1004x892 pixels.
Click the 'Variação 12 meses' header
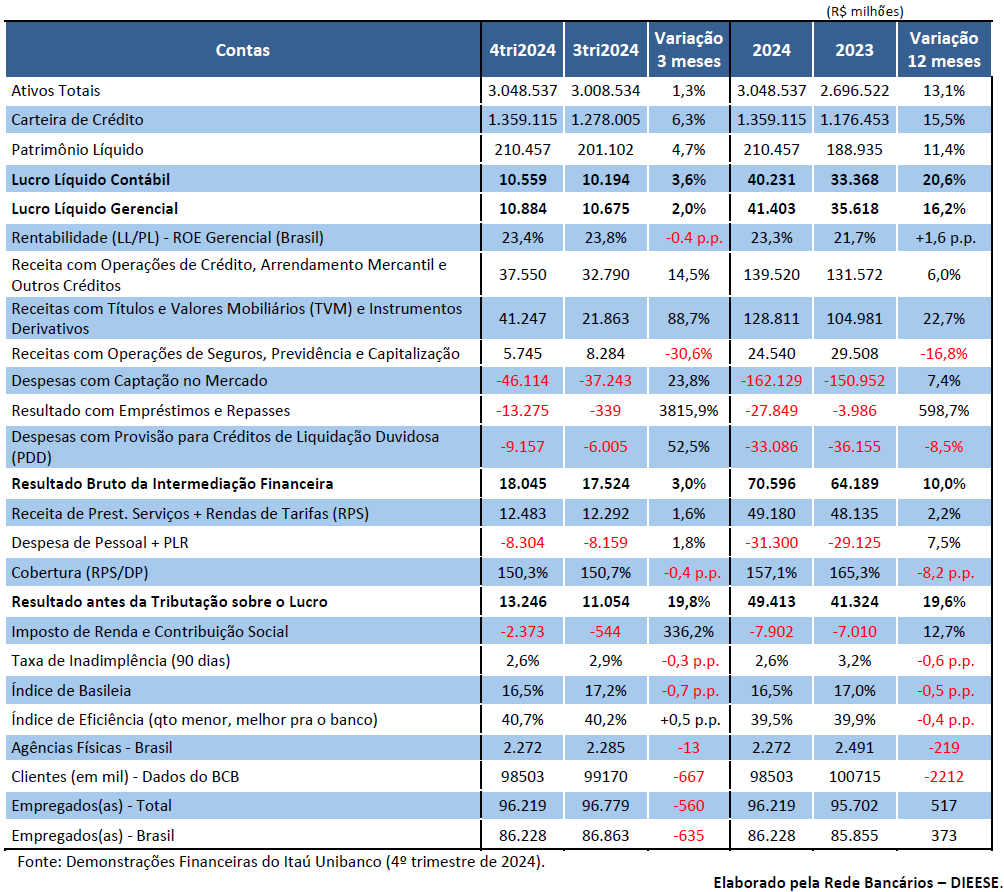tap(943, 50)
